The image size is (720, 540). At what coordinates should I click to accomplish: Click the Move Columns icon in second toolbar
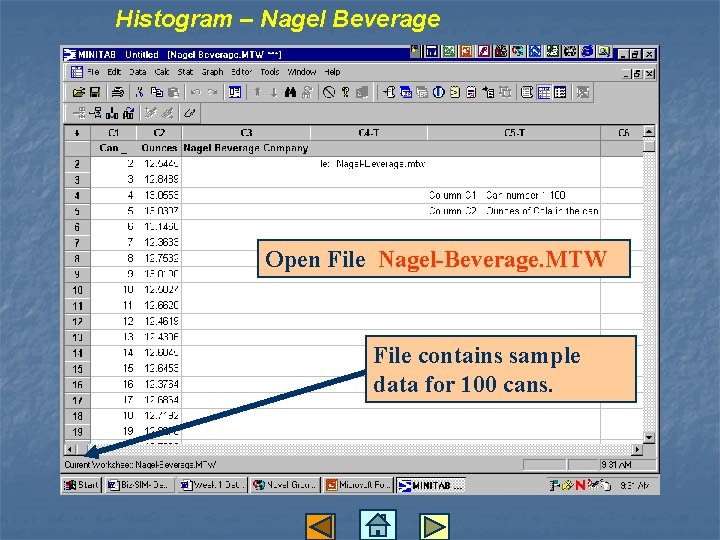click(x=129, y=112)
